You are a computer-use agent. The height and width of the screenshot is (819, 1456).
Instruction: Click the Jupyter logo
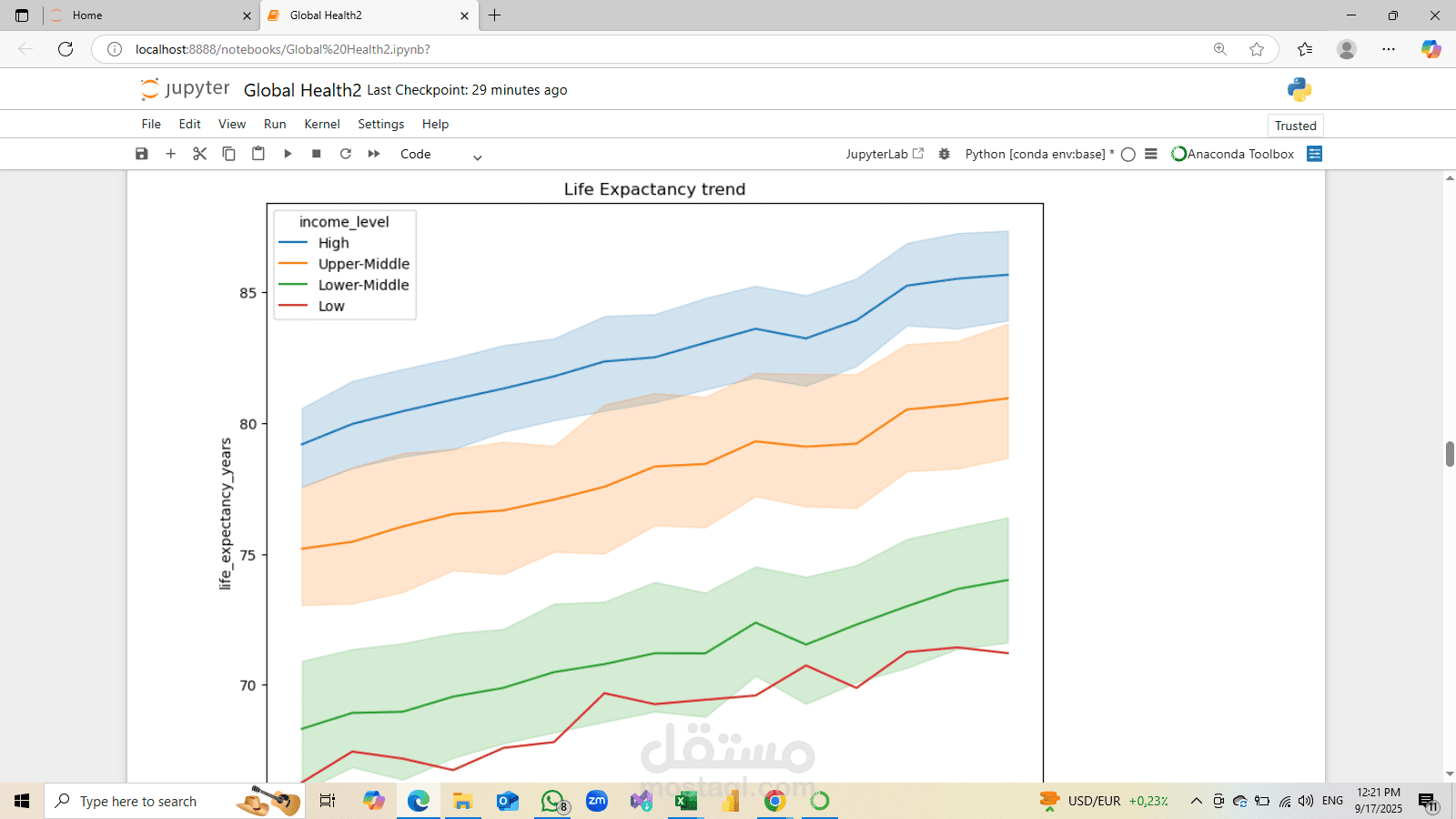[186, 89]
